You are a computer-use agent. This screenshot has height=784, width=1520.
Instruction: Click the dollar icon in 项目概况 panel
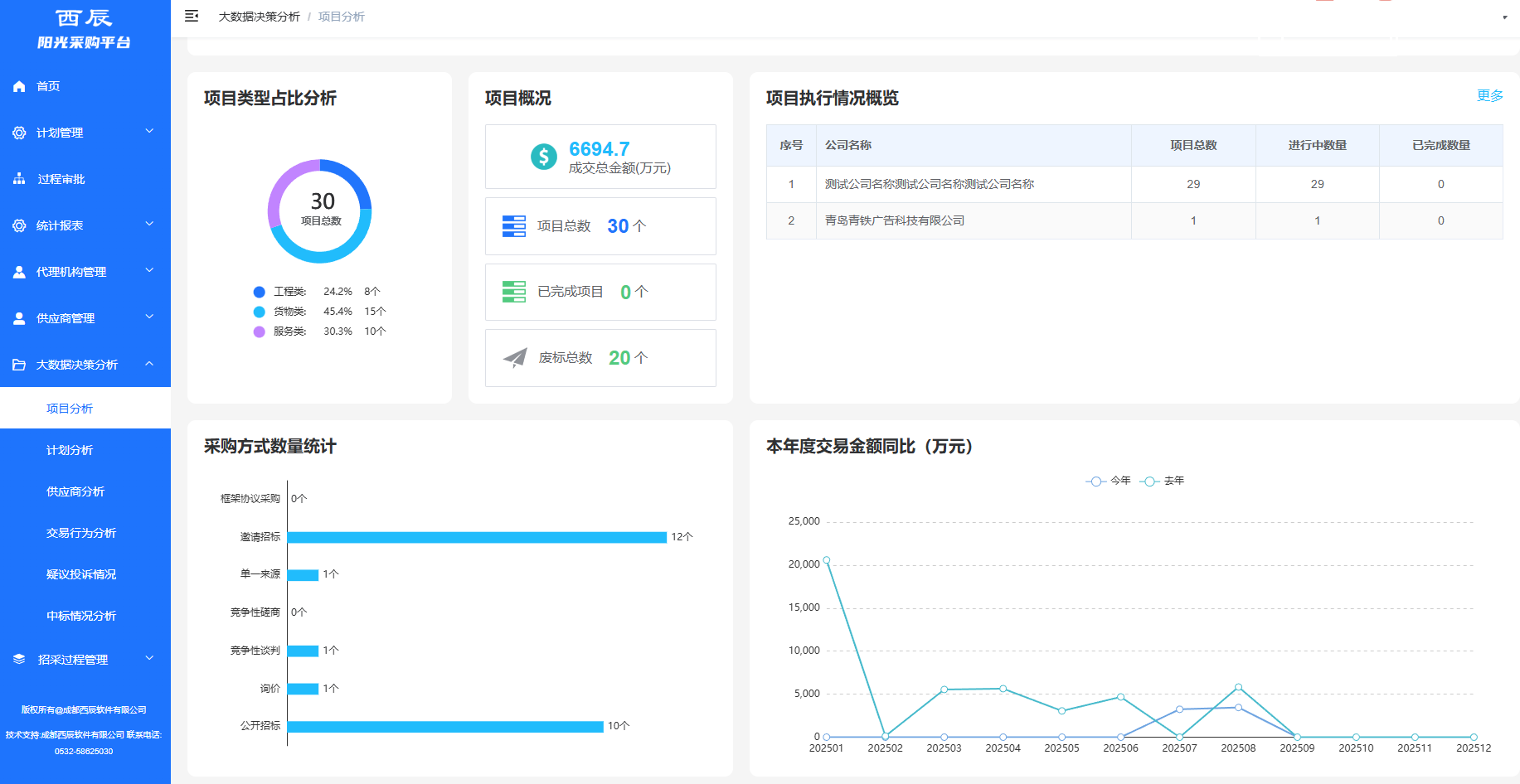tap(542, 155)
